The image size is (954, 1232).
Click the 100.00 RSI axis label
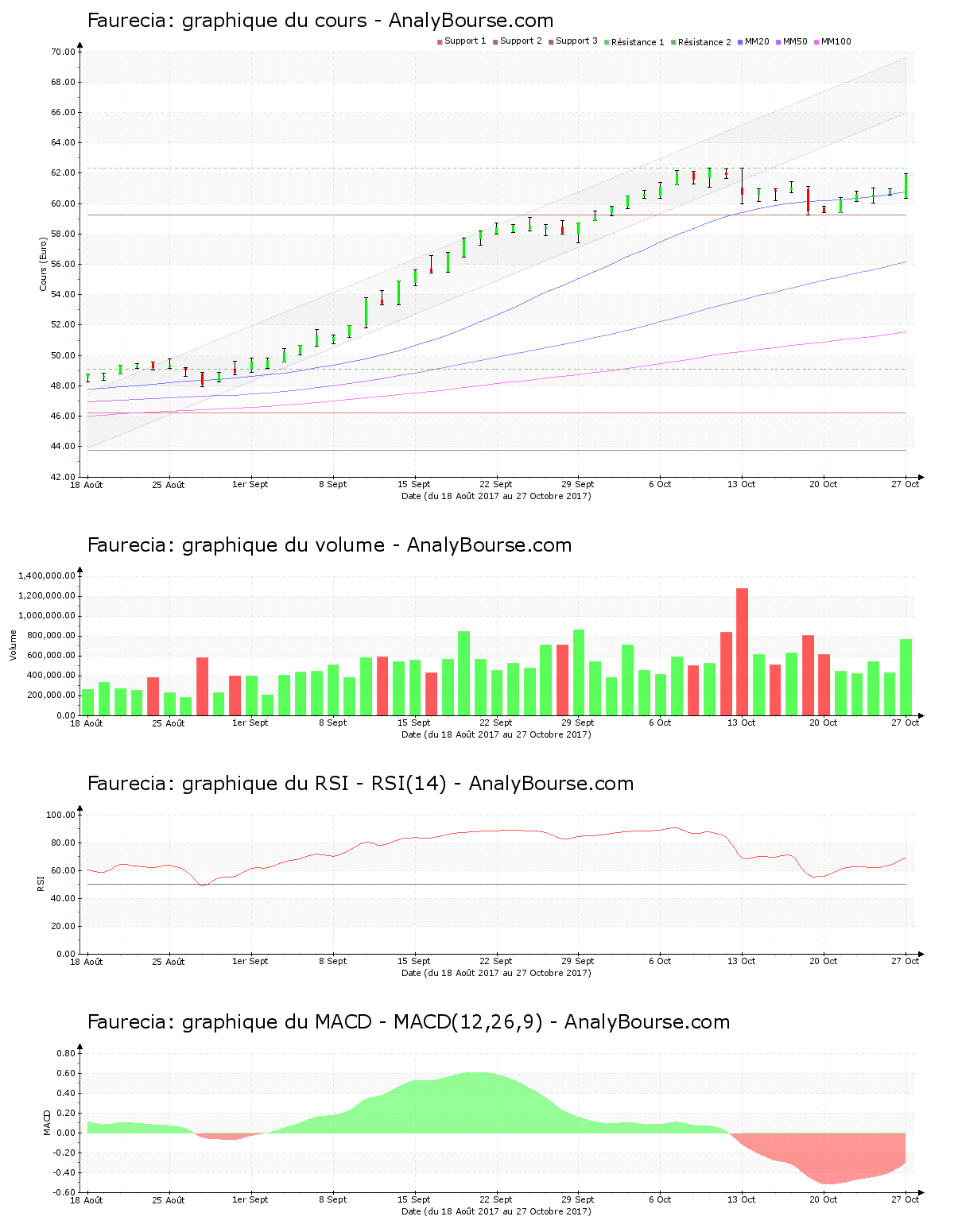tap(60, 815)
